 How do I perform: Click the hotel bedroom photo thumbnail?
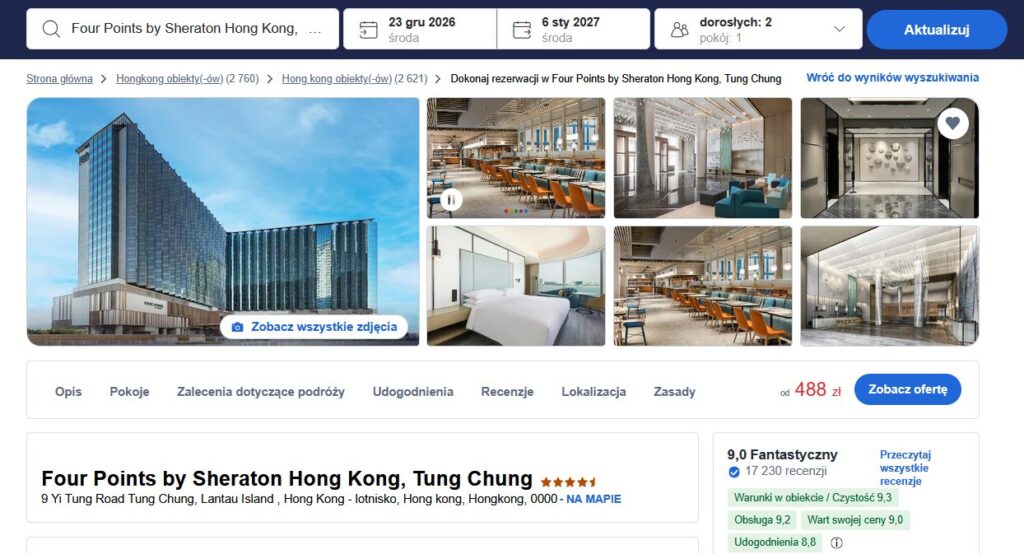tap(516, 285)
